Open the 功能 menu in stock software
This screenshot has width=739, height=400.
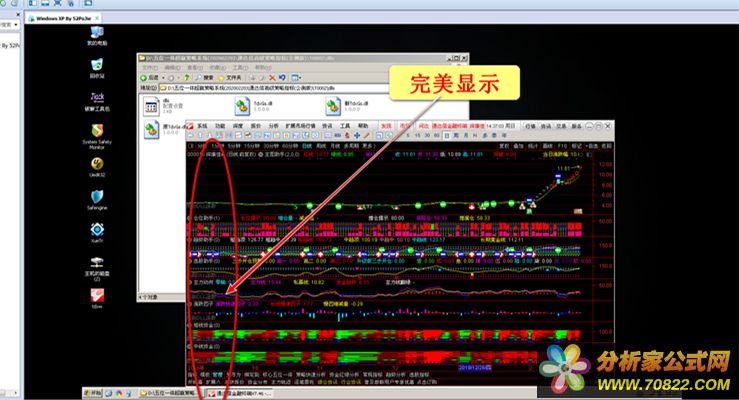click(218, 127)
